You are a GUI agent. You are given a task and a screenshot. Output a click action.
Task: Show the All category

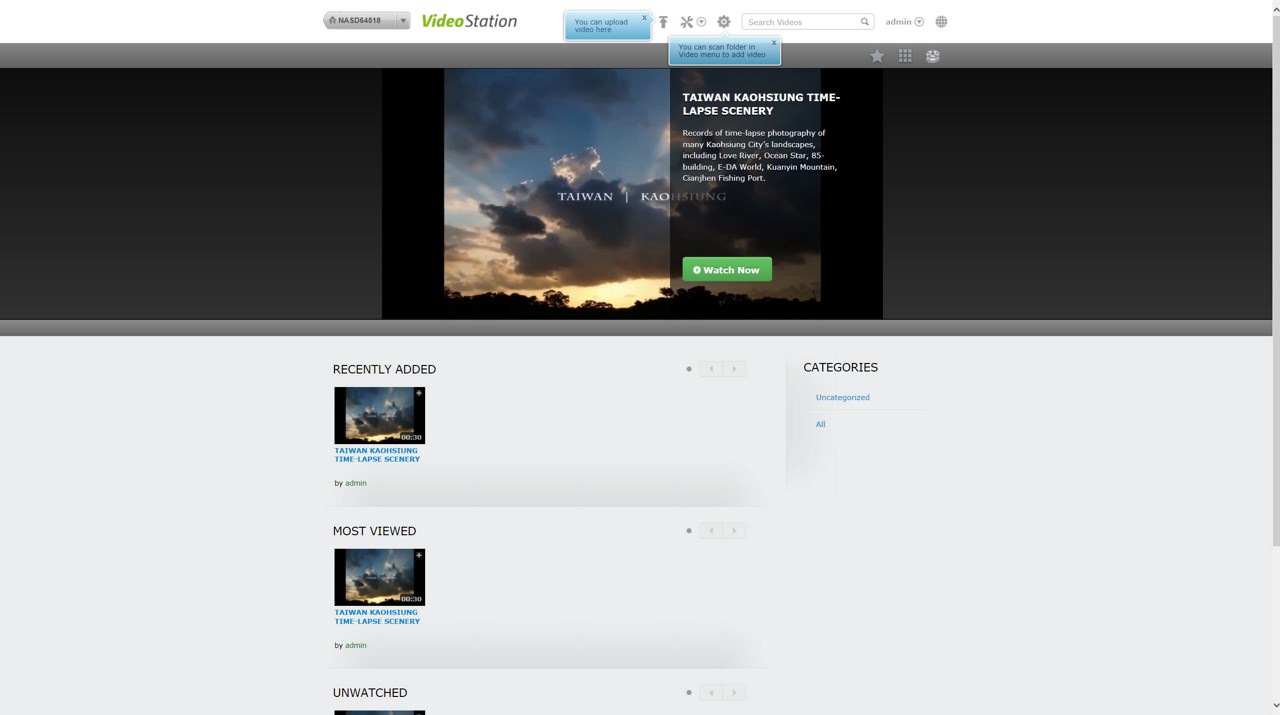click(x=821, y=424)
